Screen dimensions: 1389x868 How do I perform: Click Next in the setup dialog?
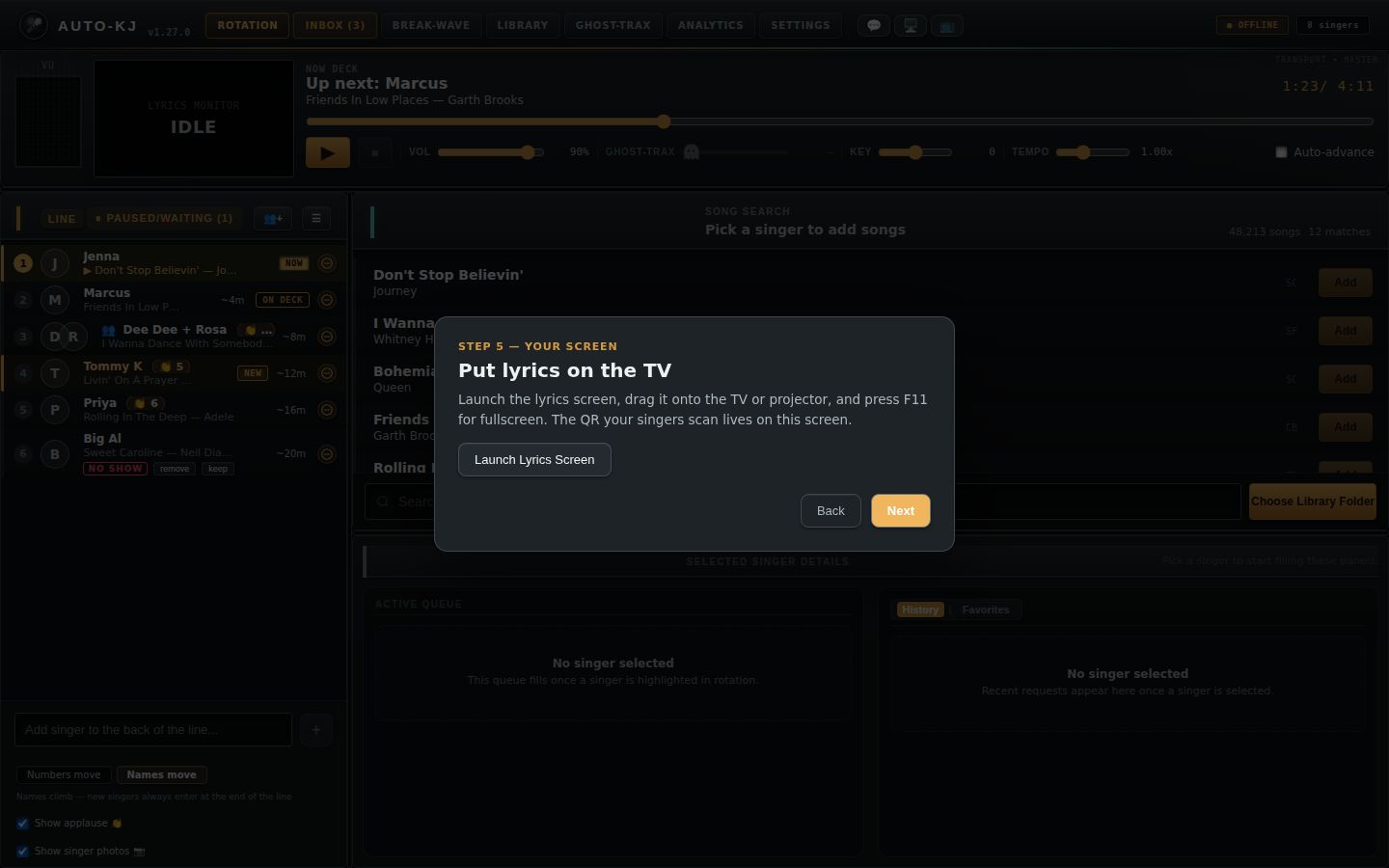point(901,511)
